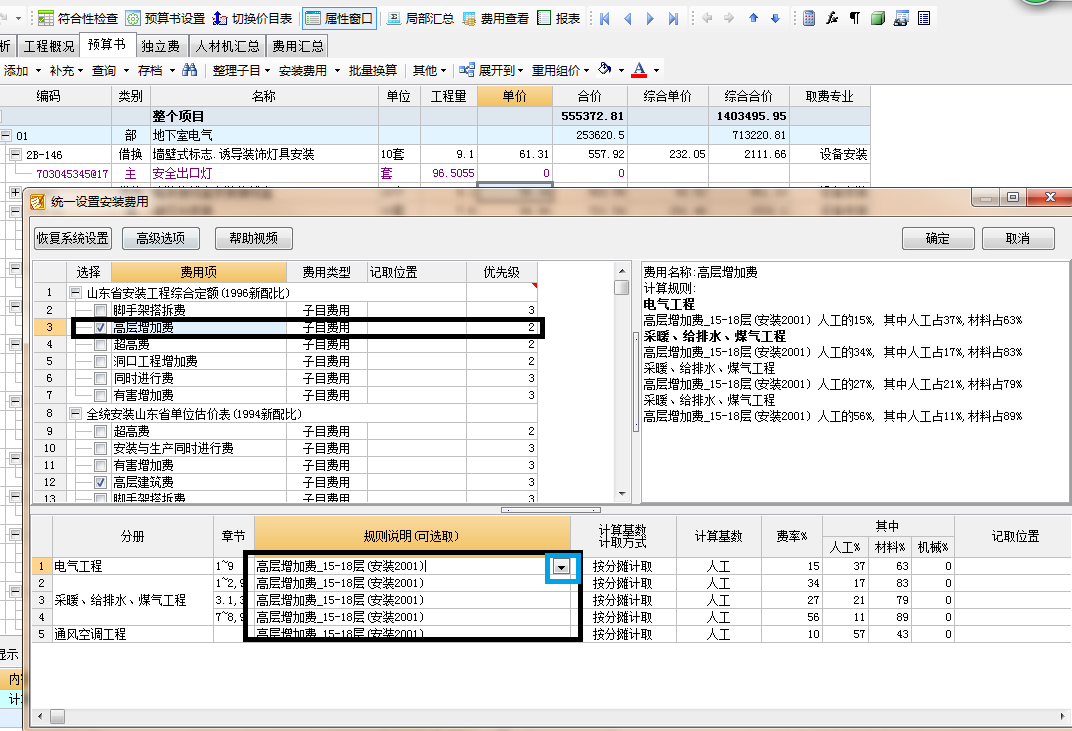Click the 批量换算 button
Screen dimensions: 1072x731
pos(373,70)
